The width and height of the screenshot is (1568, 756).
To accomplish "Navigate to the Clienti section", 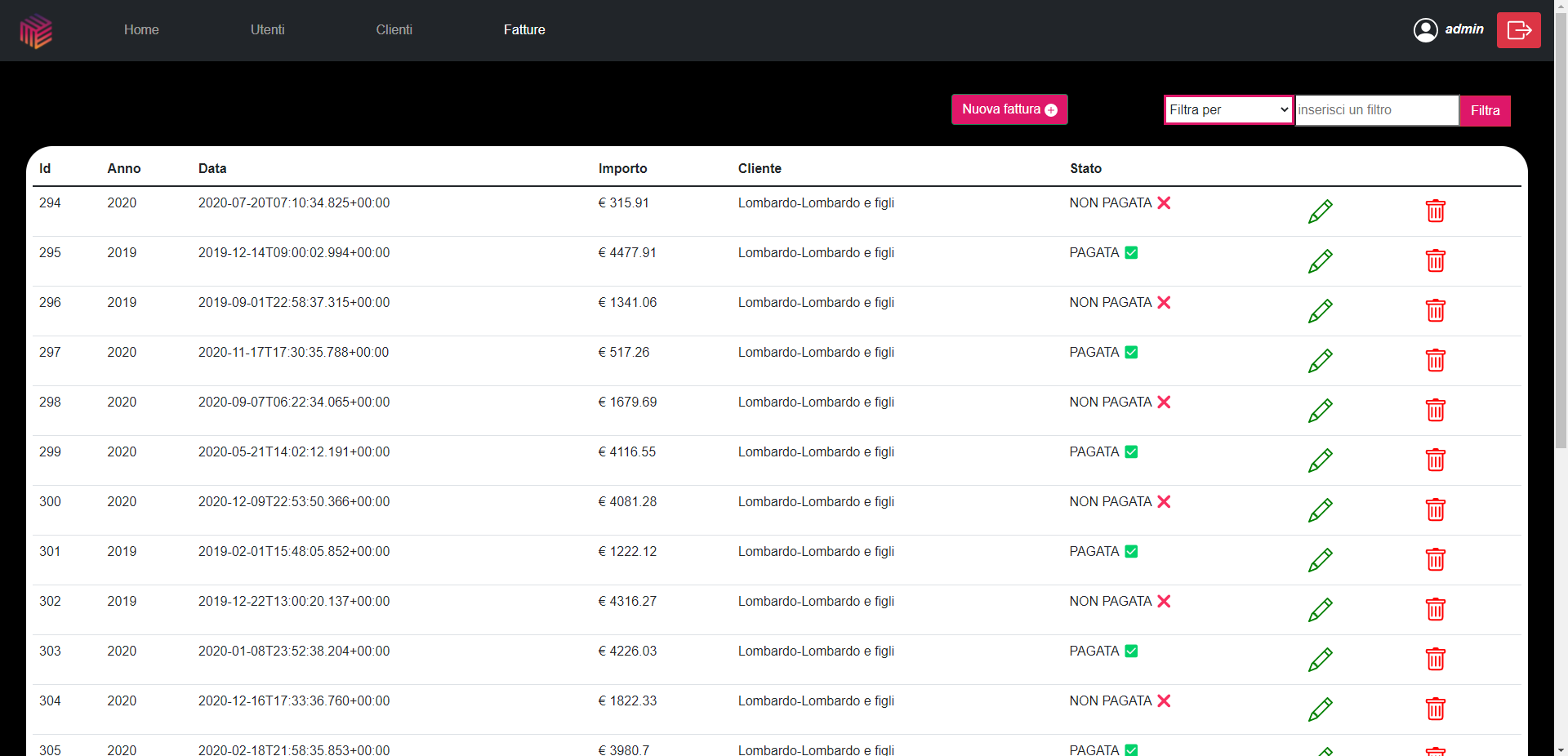I will tap(394, 29).
